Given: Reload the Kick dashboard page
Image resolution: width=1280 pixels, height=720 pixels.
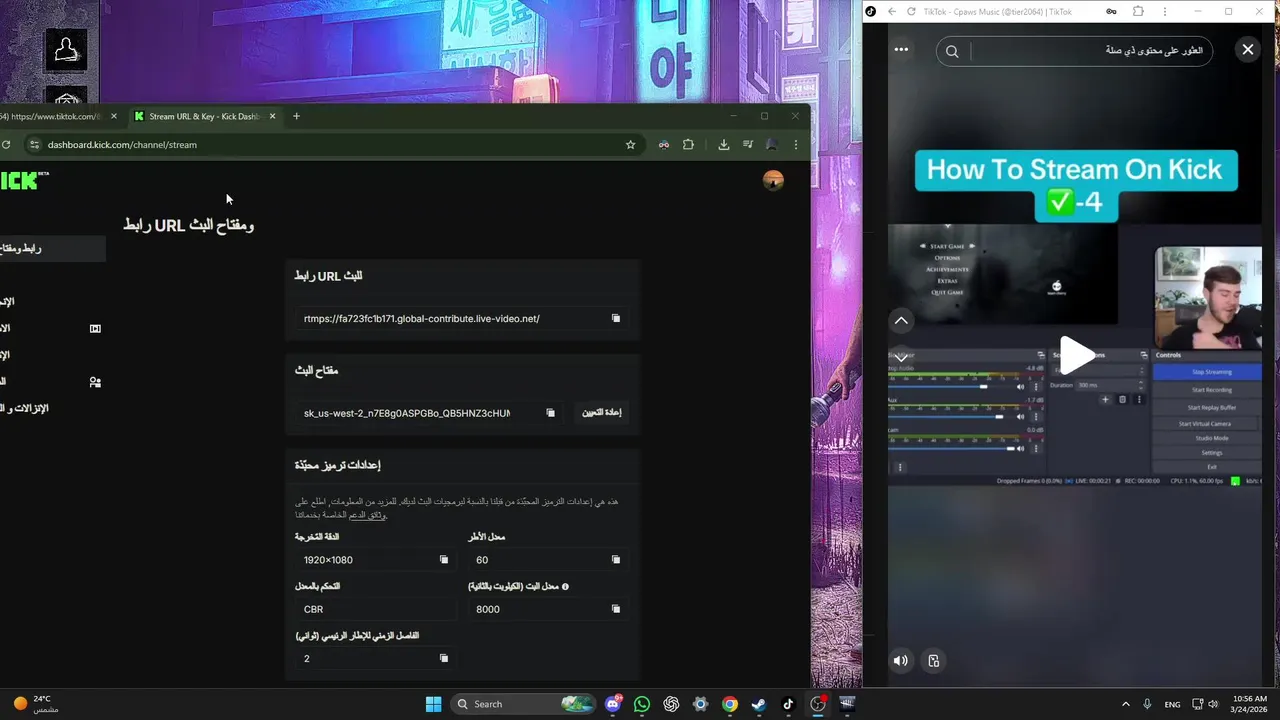Looking at the screenshot, I should click(x=6, y=145).
